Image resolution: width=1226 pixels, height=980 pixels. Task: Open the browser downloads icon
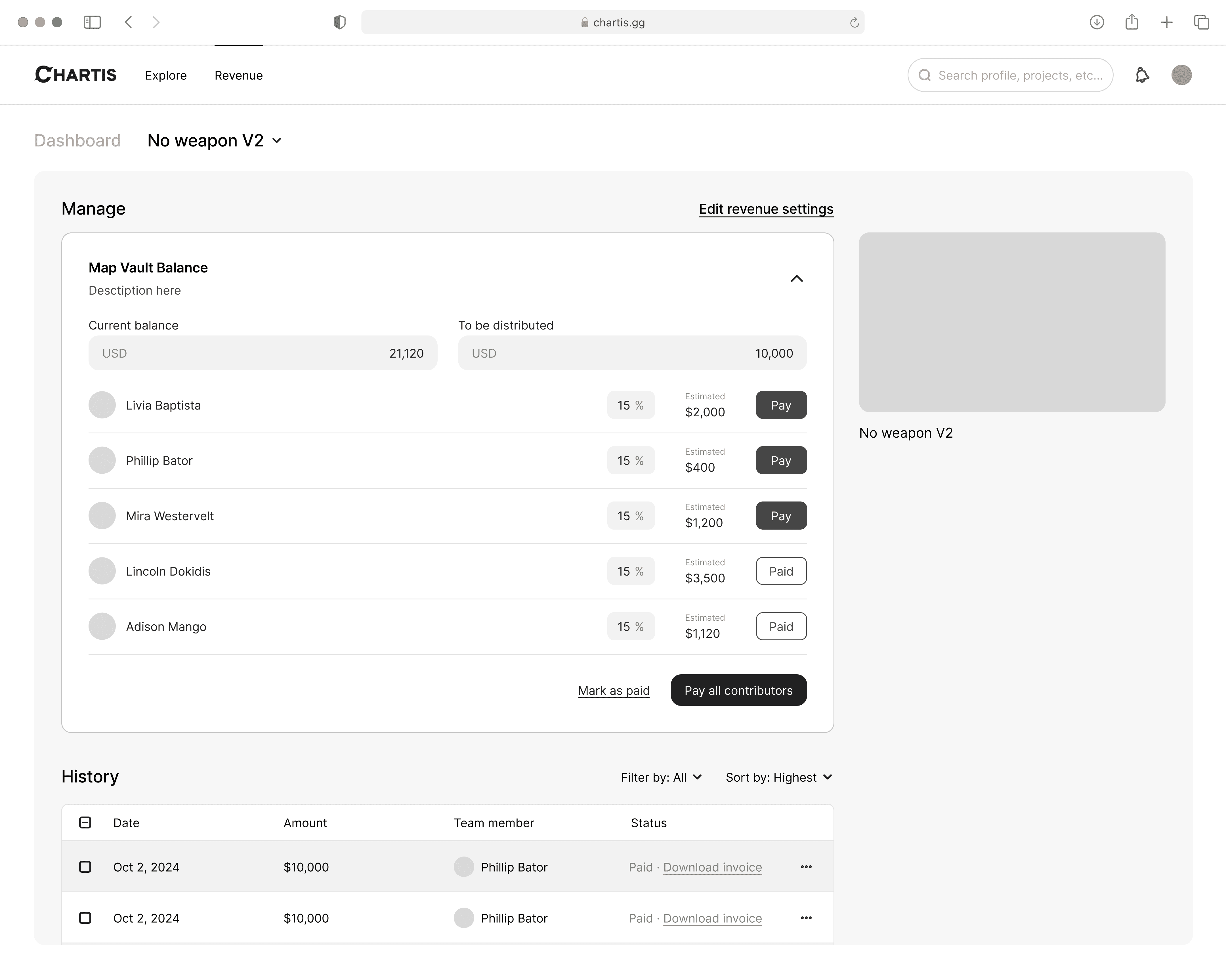point(1096,22)
